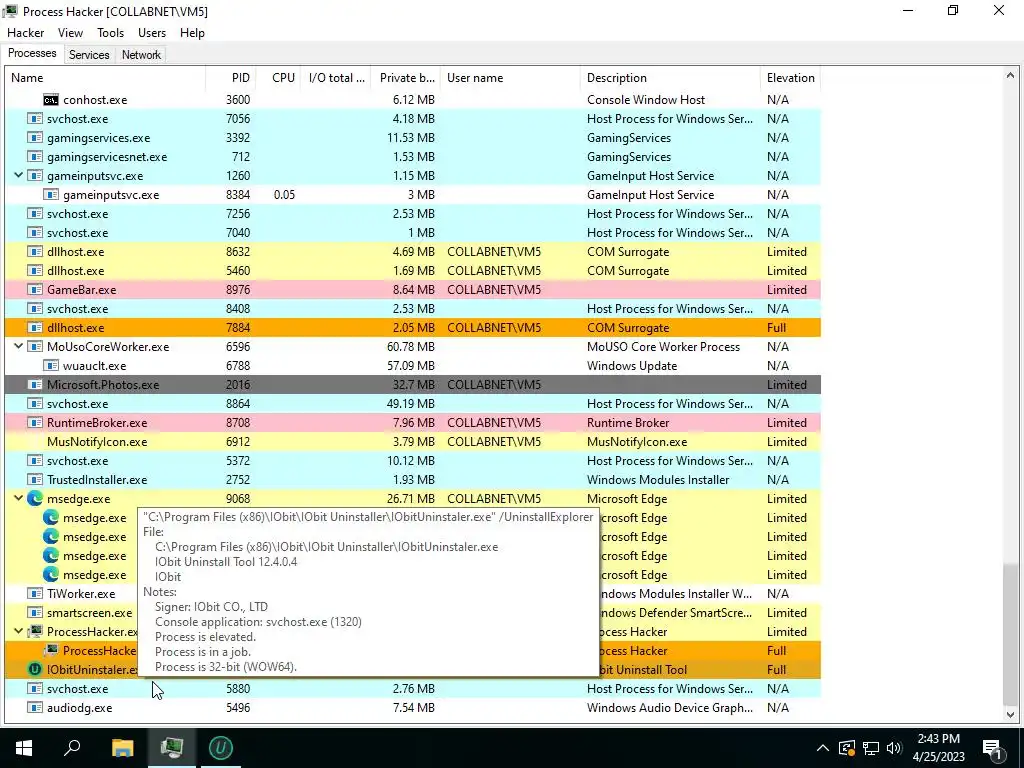This screenshot has width=1024, height=768.
Task: Click the Runtime Broker description cell
Action: click(628, 423)
